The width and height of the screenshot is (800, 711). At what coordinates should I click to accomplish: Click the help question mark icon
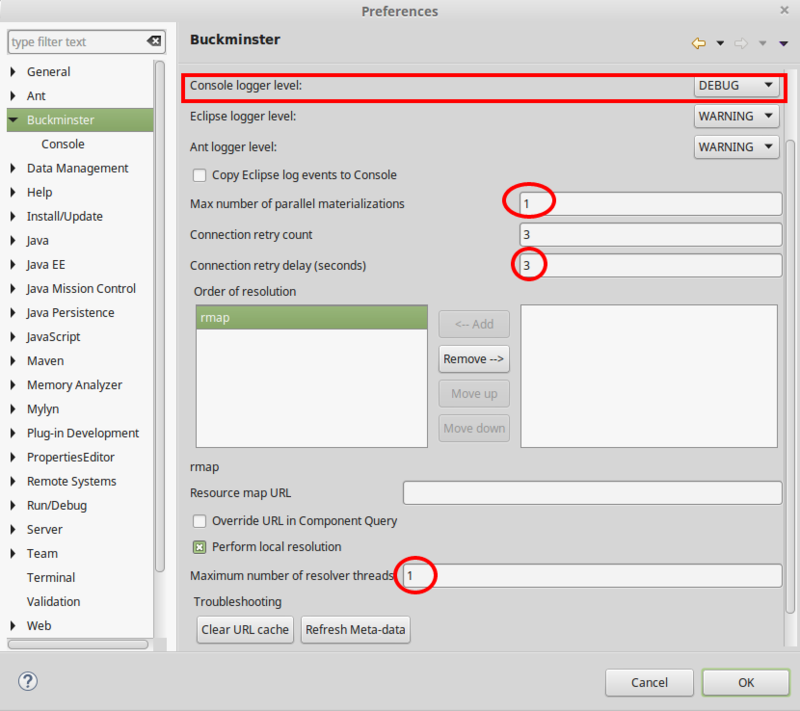[x=27, y=681]
